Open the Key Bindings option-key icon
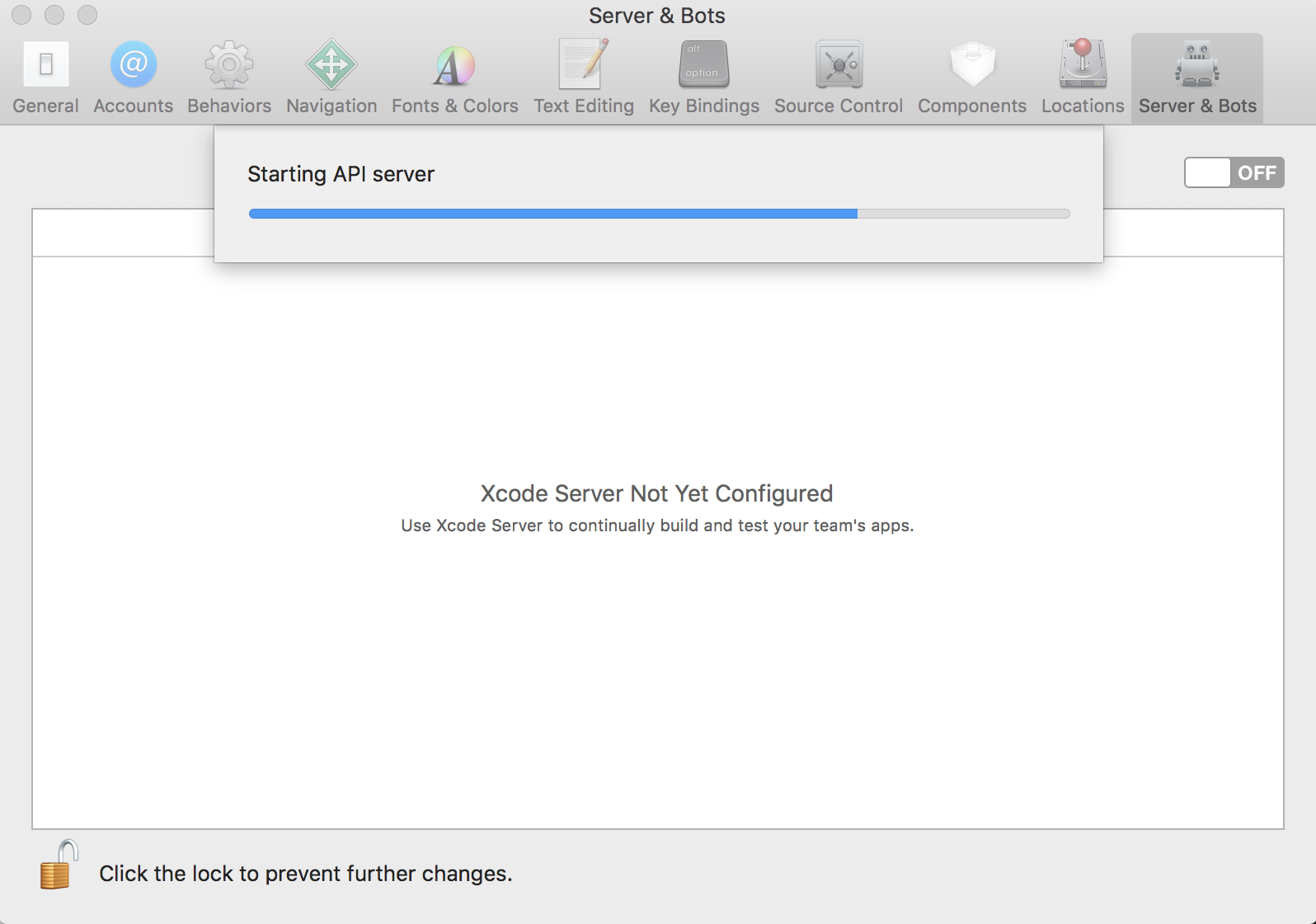The image size is (1316, 924). click(x=704, y=64)
